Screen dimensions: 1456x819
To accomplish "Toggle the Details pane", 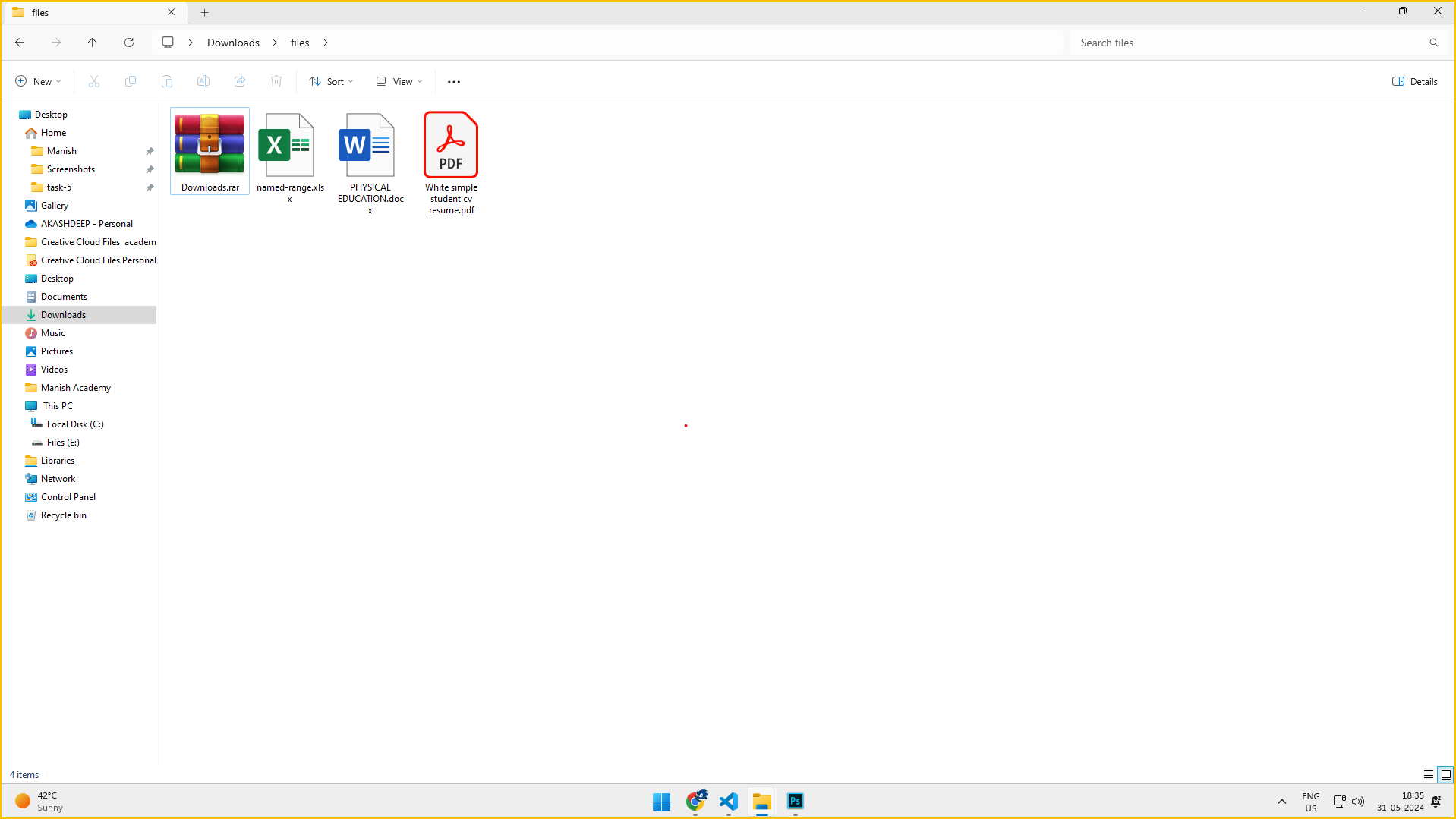I will click(x=1414, y=82).
